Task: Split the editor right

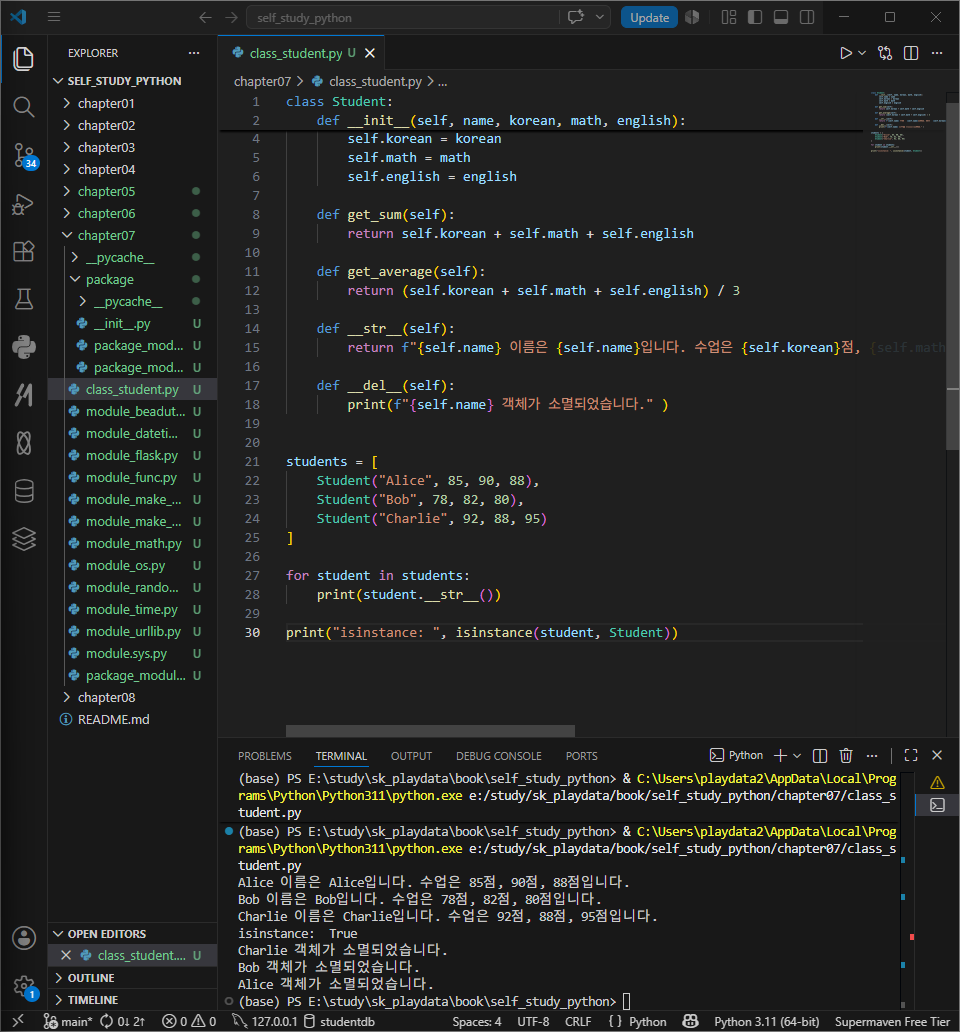Action: pos(911,53)
